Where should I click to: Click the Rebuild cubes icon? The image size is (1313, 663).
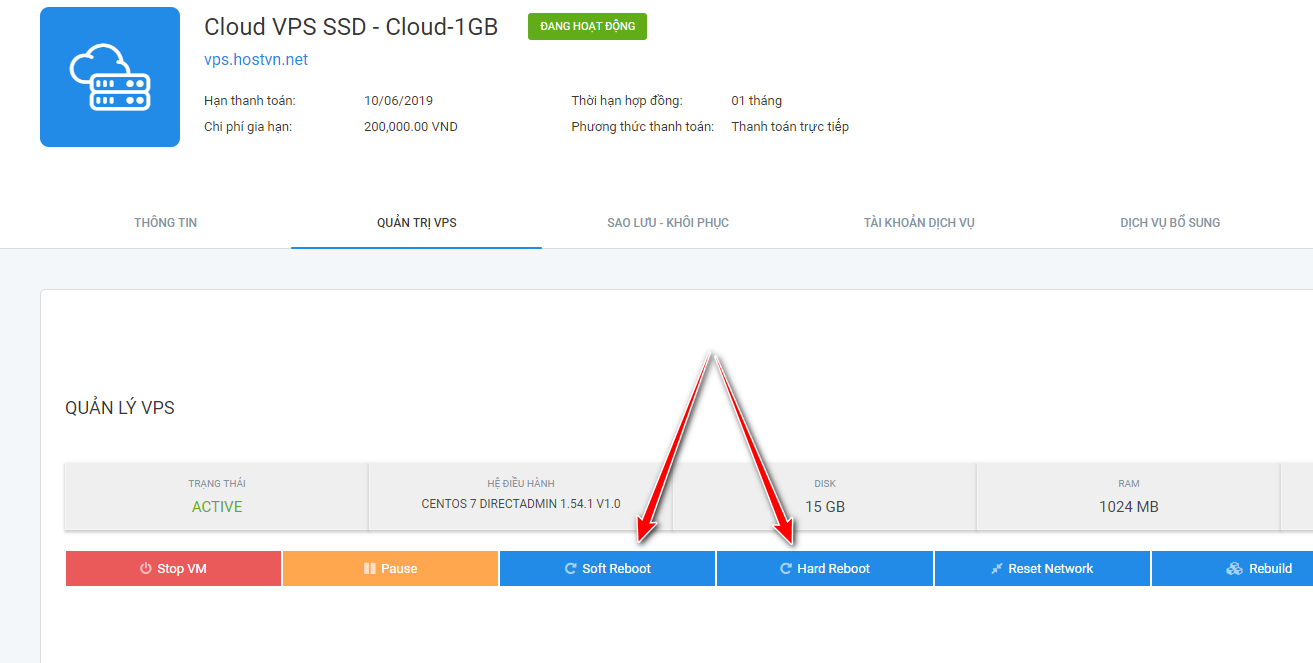(1235, 569)
